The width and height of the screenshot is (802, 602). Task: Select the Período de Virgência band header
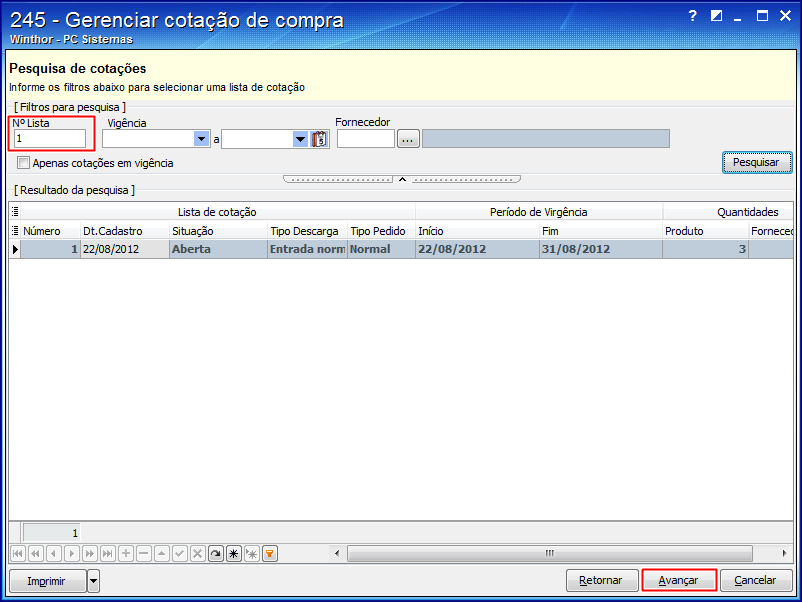(x=539, y=212)
